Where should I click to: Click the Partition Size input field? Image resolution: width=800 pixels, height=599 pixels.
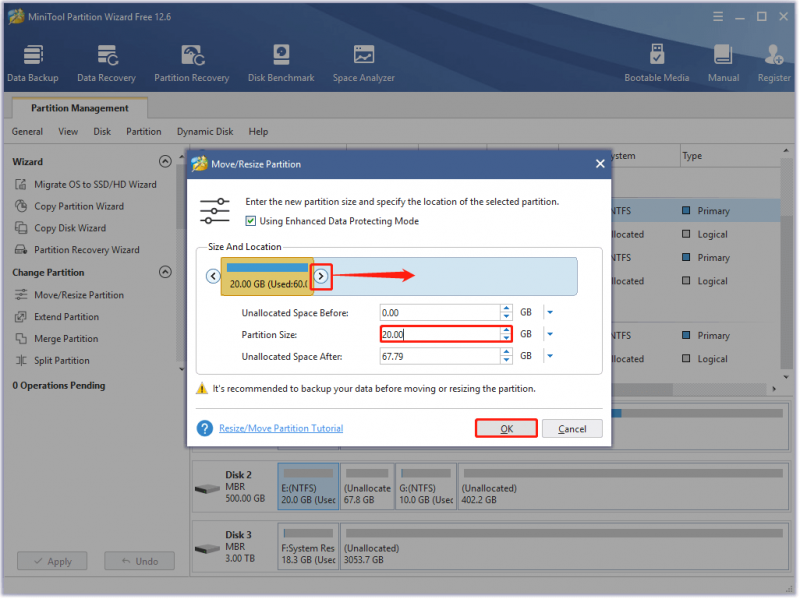pyautogui.click(x=440, y=334)
